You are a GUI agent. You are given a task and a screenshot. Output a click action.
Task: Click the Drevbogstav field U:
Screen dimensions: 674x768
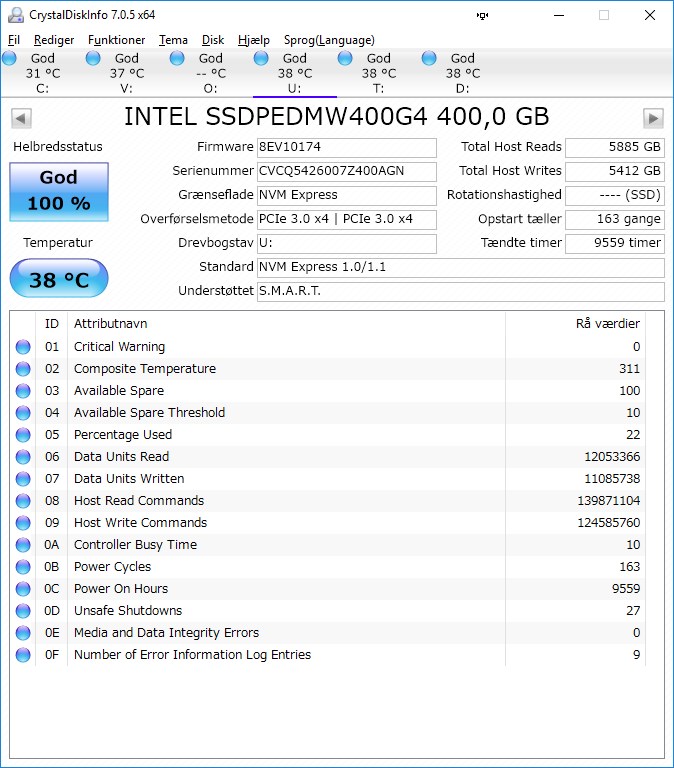point(347,243)
